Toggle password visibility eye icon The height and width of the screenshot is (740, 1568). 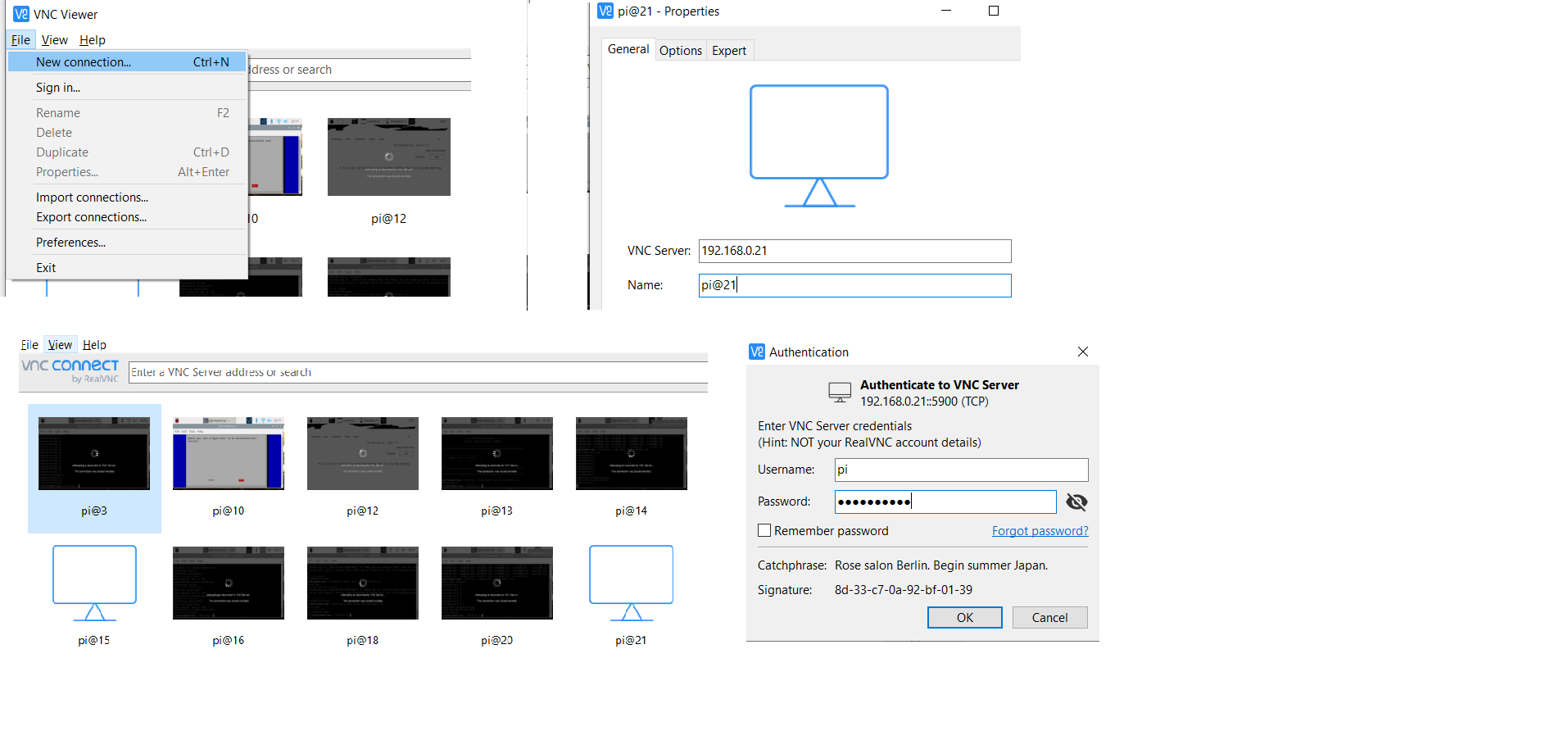pyautogui.click(x=1076, y=502)
